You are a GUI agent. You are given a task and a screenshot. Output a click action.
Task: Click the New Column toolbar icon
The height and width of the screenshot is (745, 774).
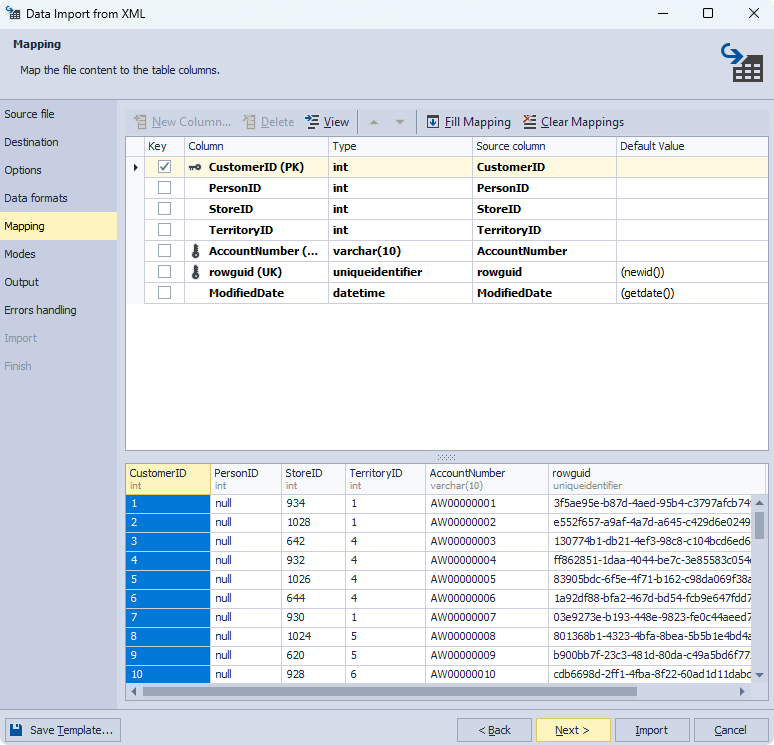click(x=140, y=122)
